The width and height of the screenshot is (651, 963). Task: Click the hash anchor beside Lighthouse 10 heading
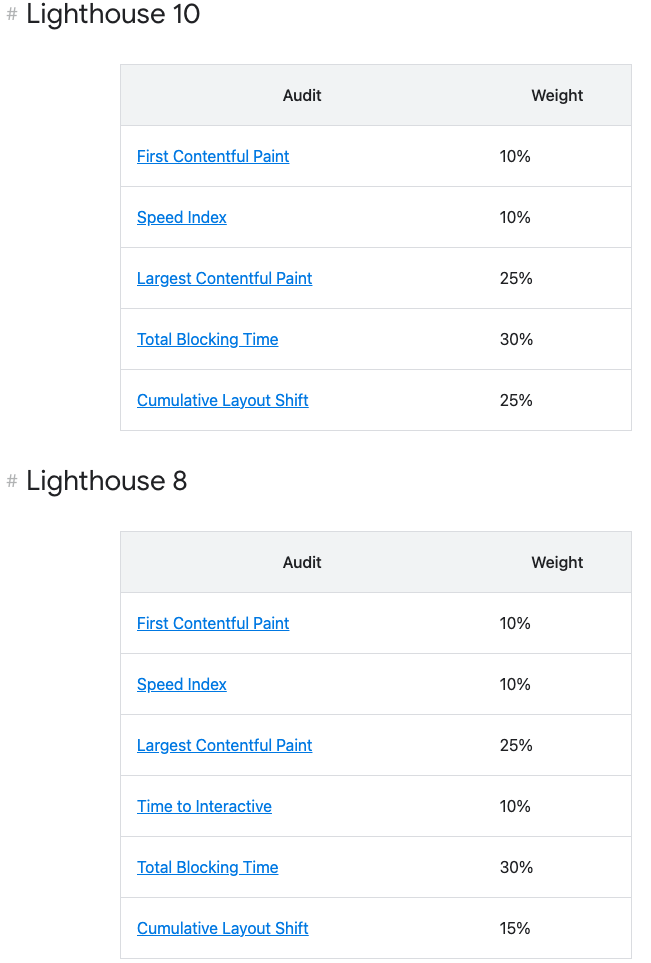(12, 15)
